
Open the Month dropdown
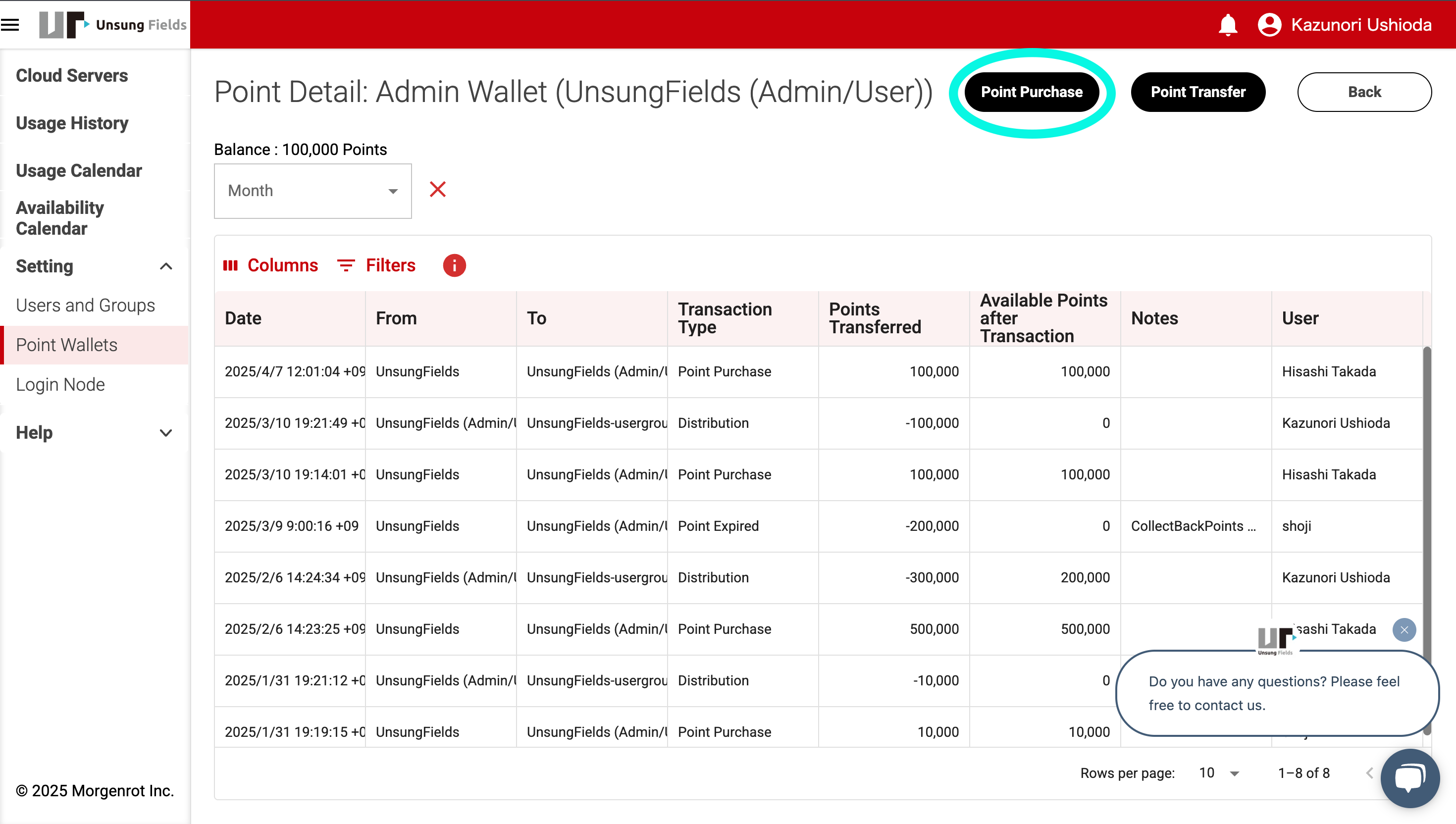(x=312, y=191)
